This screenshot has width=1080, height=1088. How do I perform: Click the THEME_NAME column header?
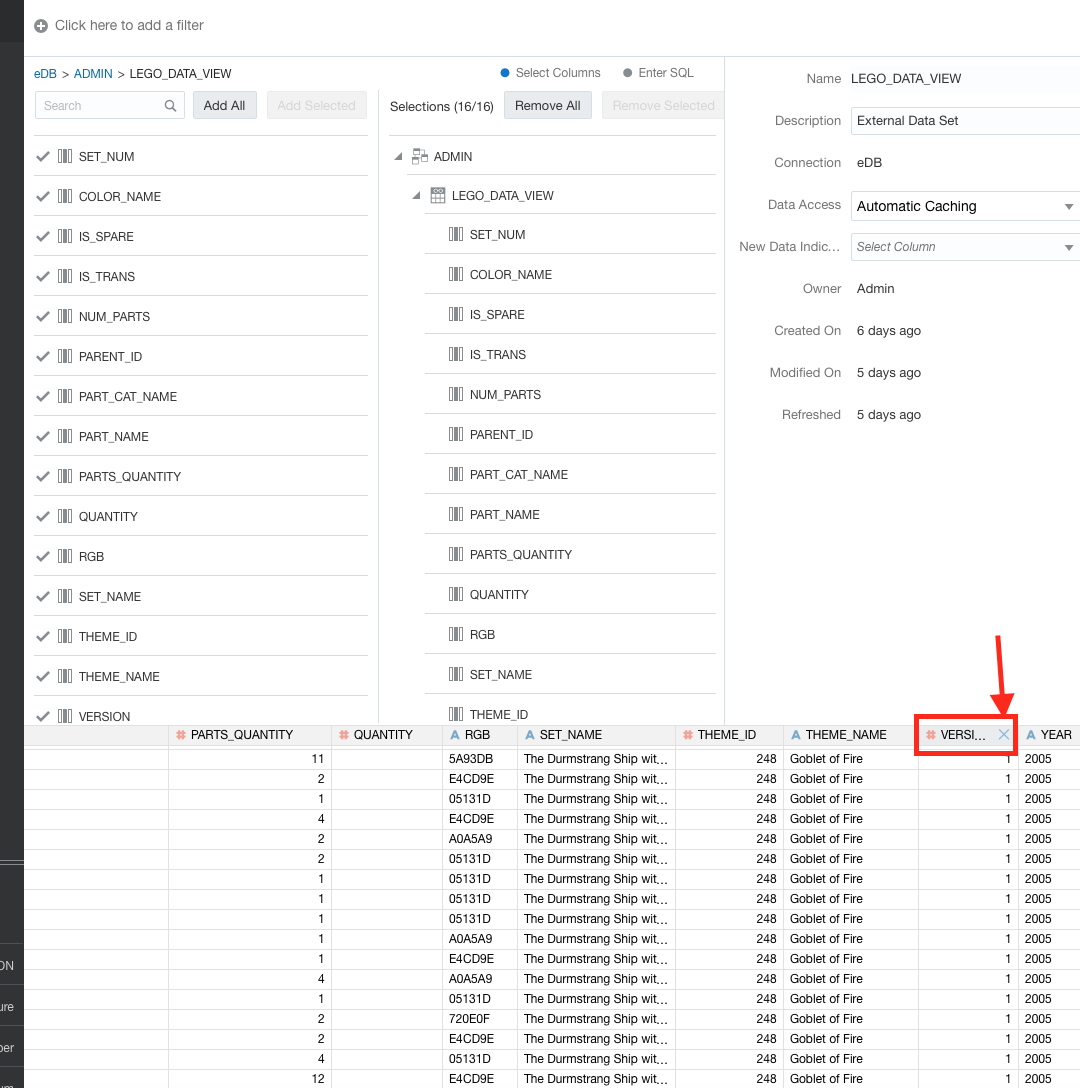850,735
